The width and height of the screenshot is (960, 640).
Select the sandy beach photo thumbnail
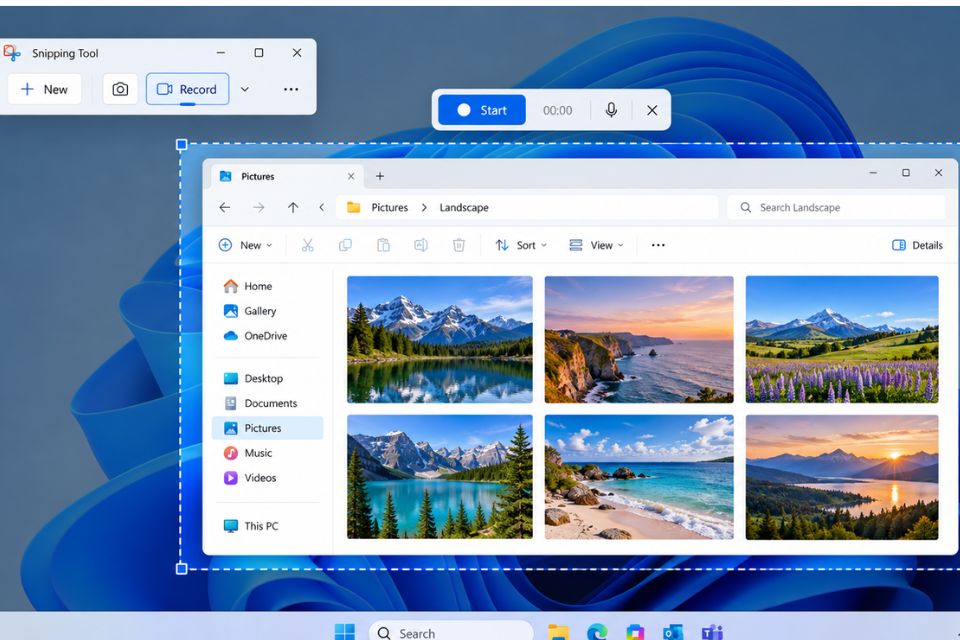639,477
